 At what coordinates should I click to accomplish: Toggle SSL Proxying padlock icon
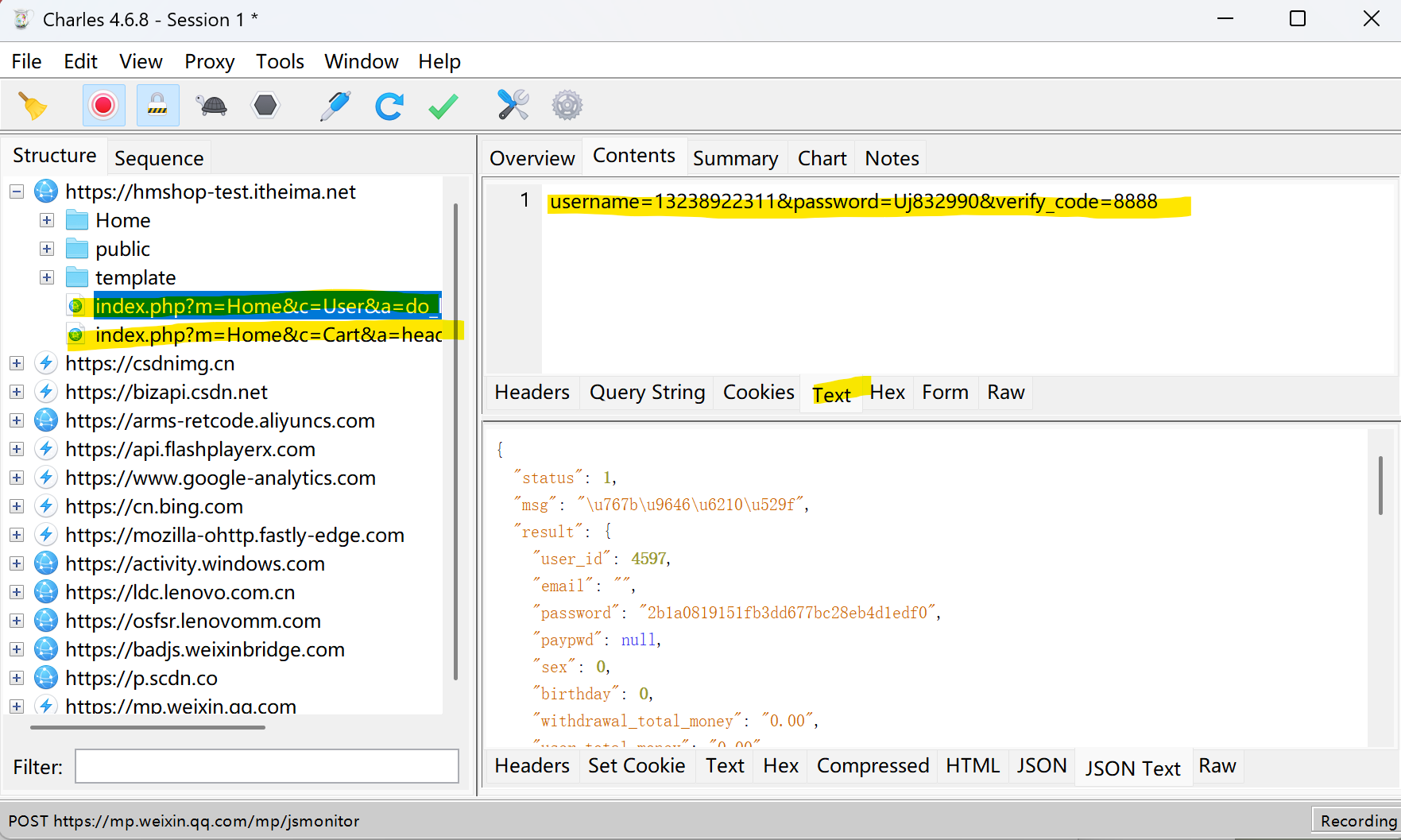click(157, 106)
